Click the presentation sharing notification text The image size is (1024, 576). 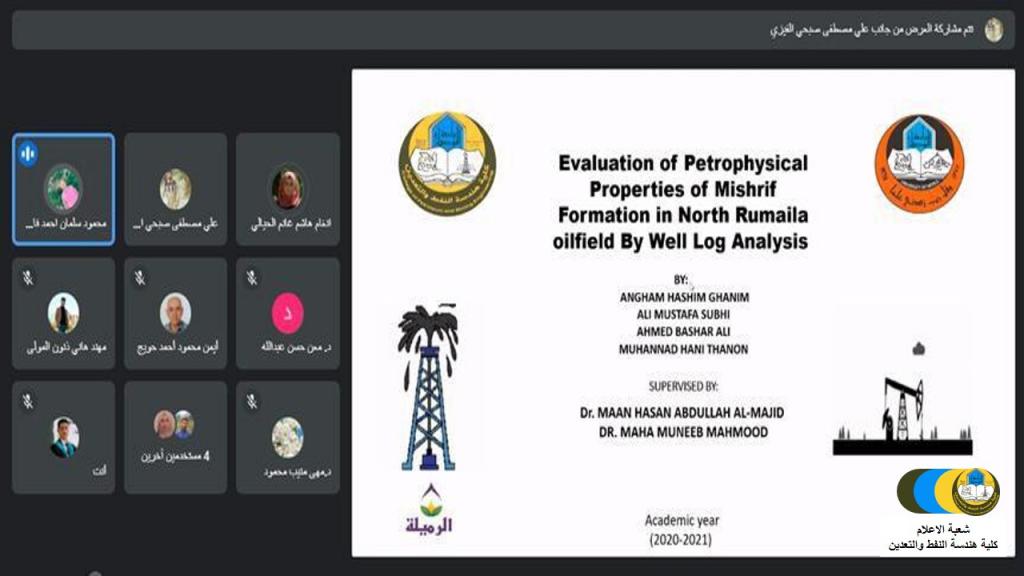pyautogui.click(x=872, y=30)
